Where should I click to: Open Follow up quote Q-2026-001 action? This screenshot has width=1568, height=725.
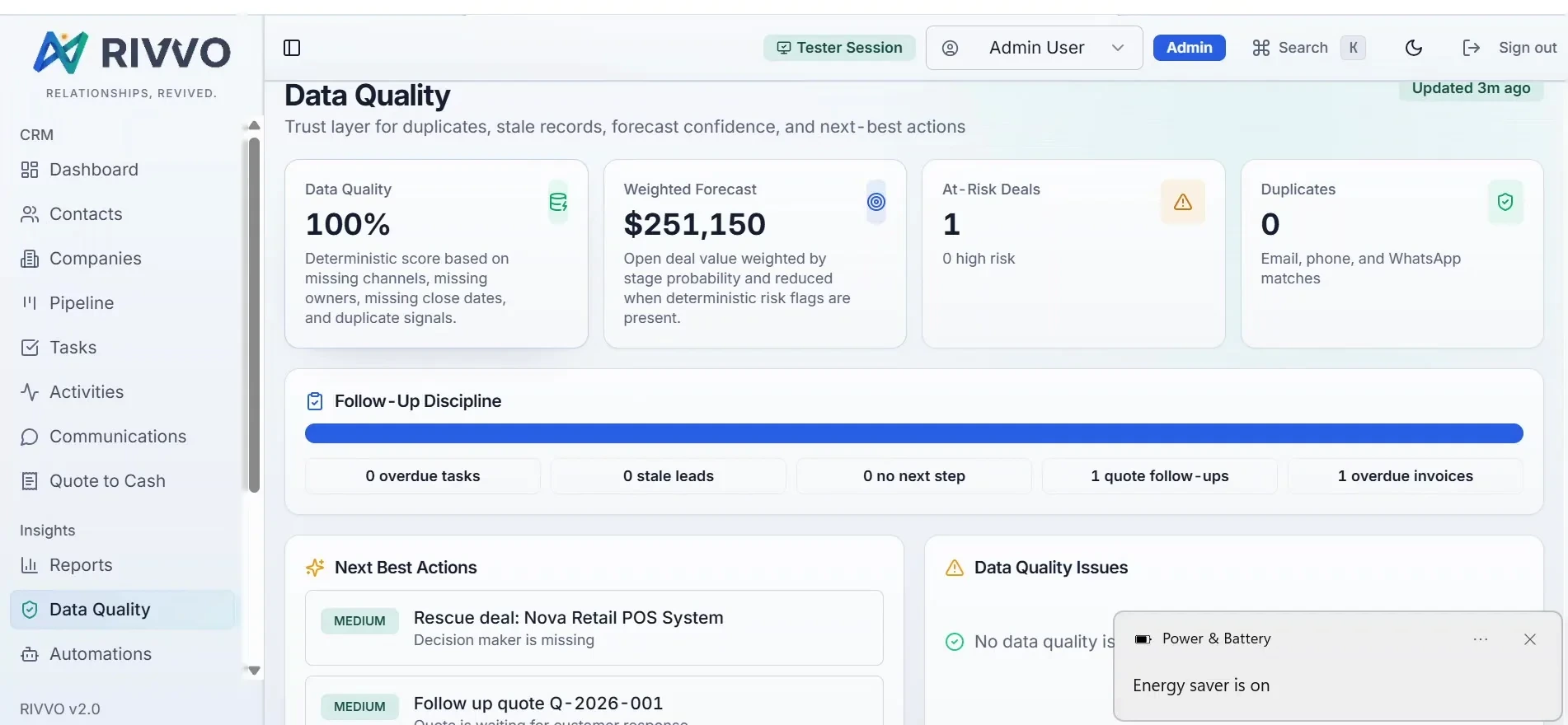click(594, 701)
